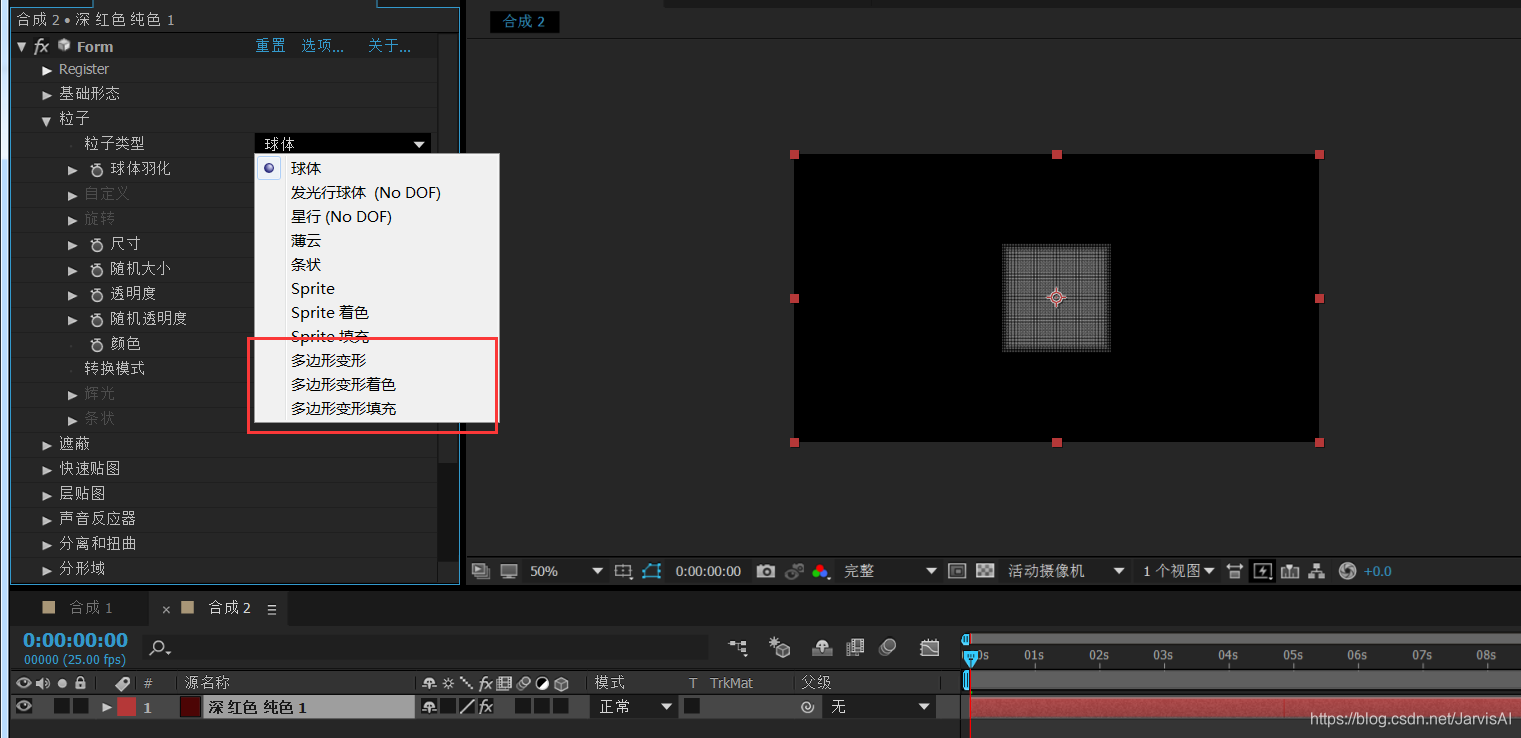Click the stopwatch for 尺寸 property
Screen dimensions: 1521x738
click(x=97, y=244)
